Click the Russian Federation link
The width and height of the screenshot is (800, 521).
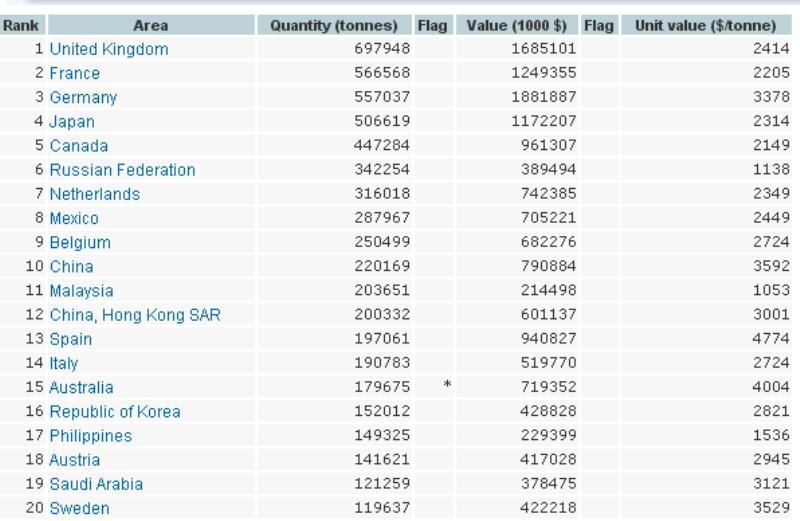pyautogui.click(x=121, y=170)
